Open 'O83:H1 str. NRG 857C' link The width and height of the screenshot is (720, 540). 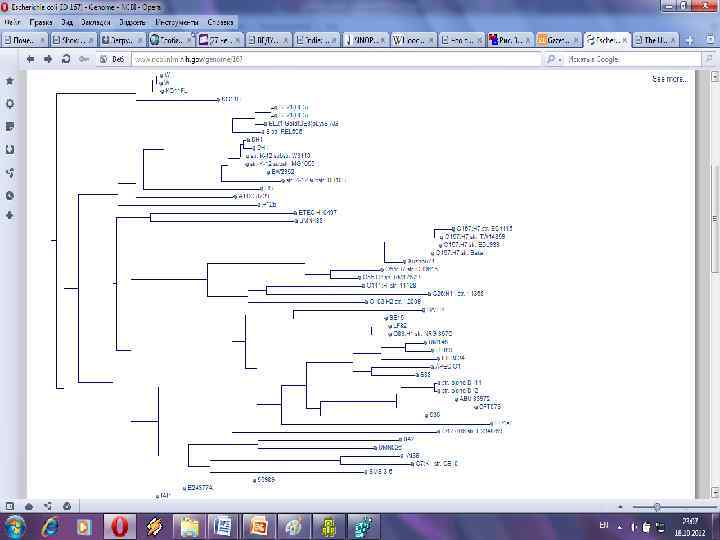(422, 333)
